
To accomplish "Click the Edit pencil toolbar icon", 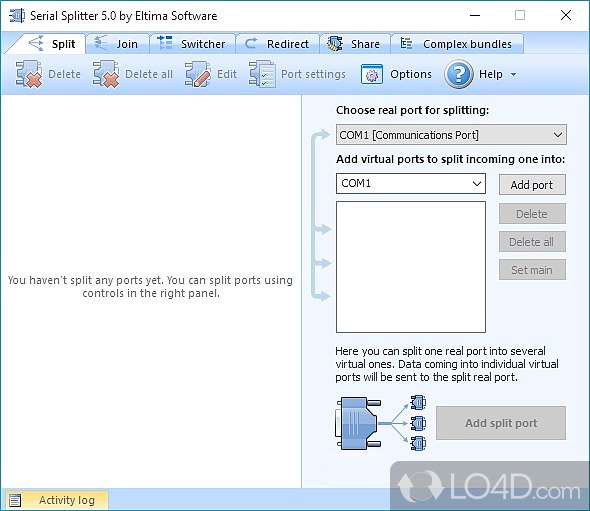I will pos(198,75).
